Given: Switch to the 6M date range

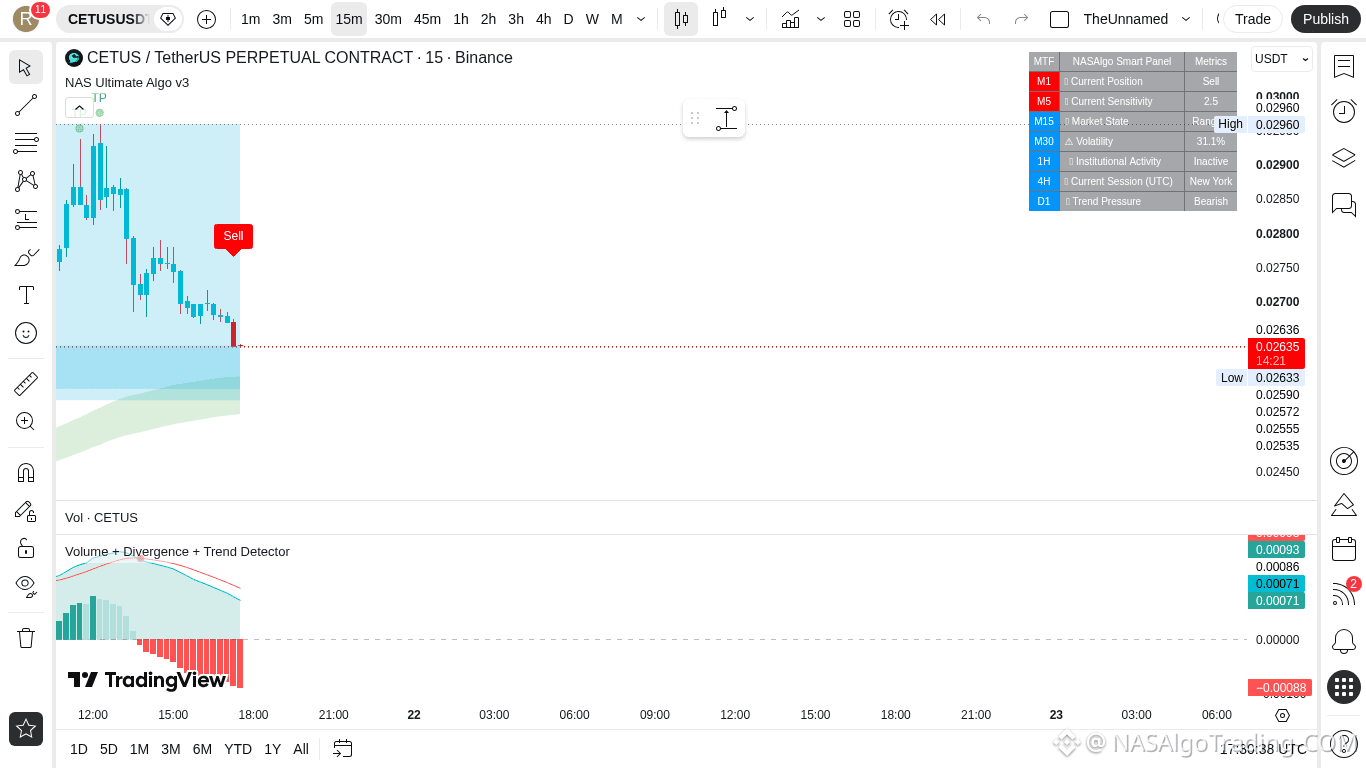Looking at the screenshot, I should point(202,749).
